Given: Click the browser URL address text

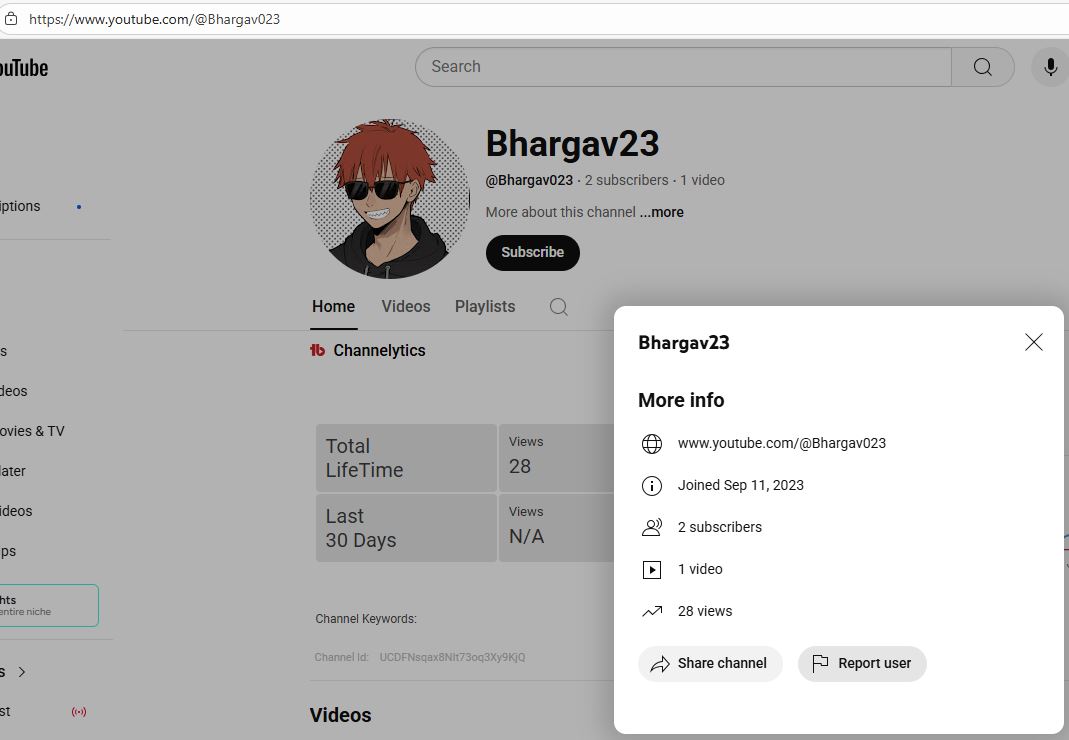Looking at the screenshot, I should tap(154, 19).
